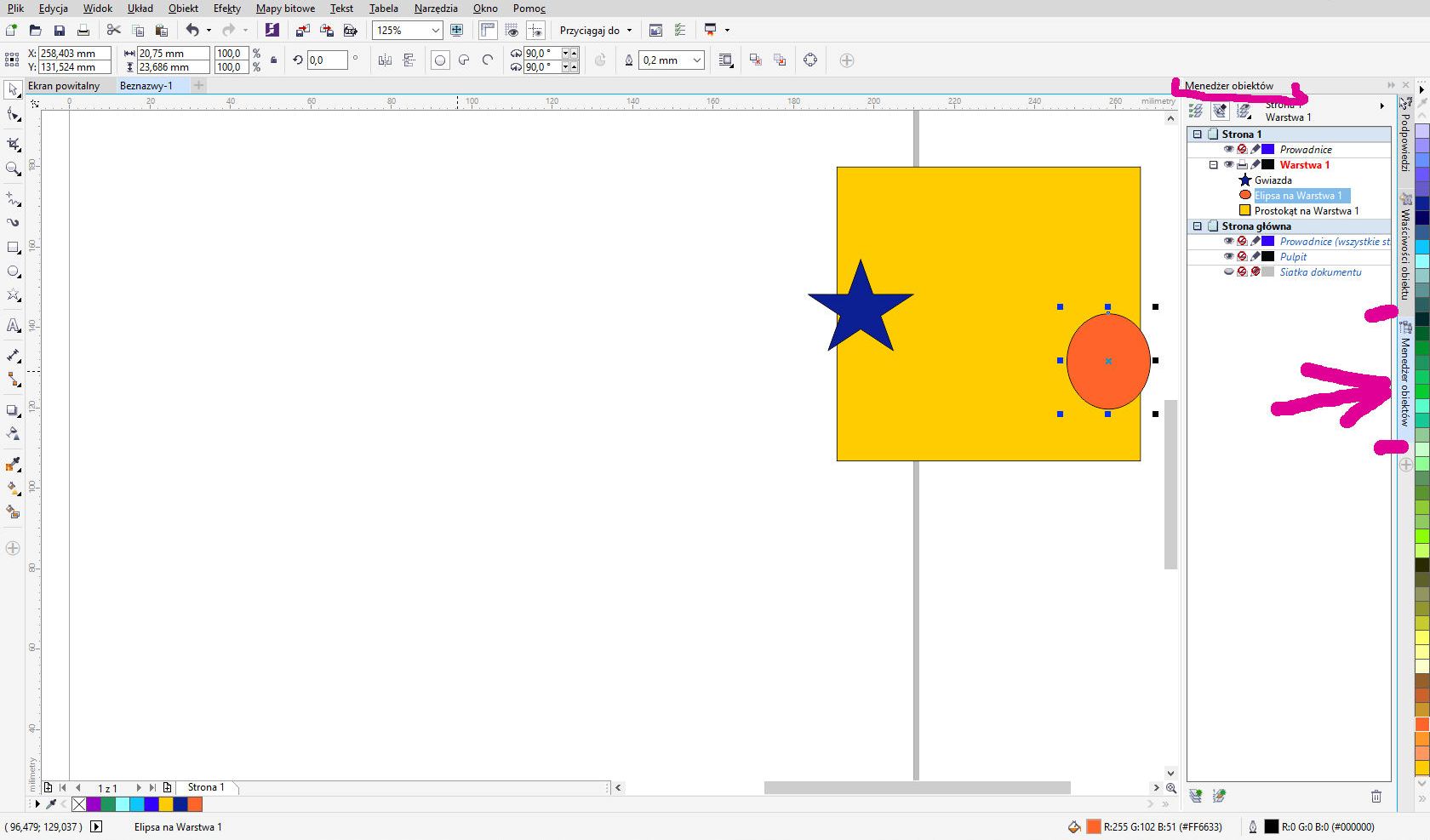Open the outline width 0,2 mm dropdown
1430x840 pixels.
696,60
